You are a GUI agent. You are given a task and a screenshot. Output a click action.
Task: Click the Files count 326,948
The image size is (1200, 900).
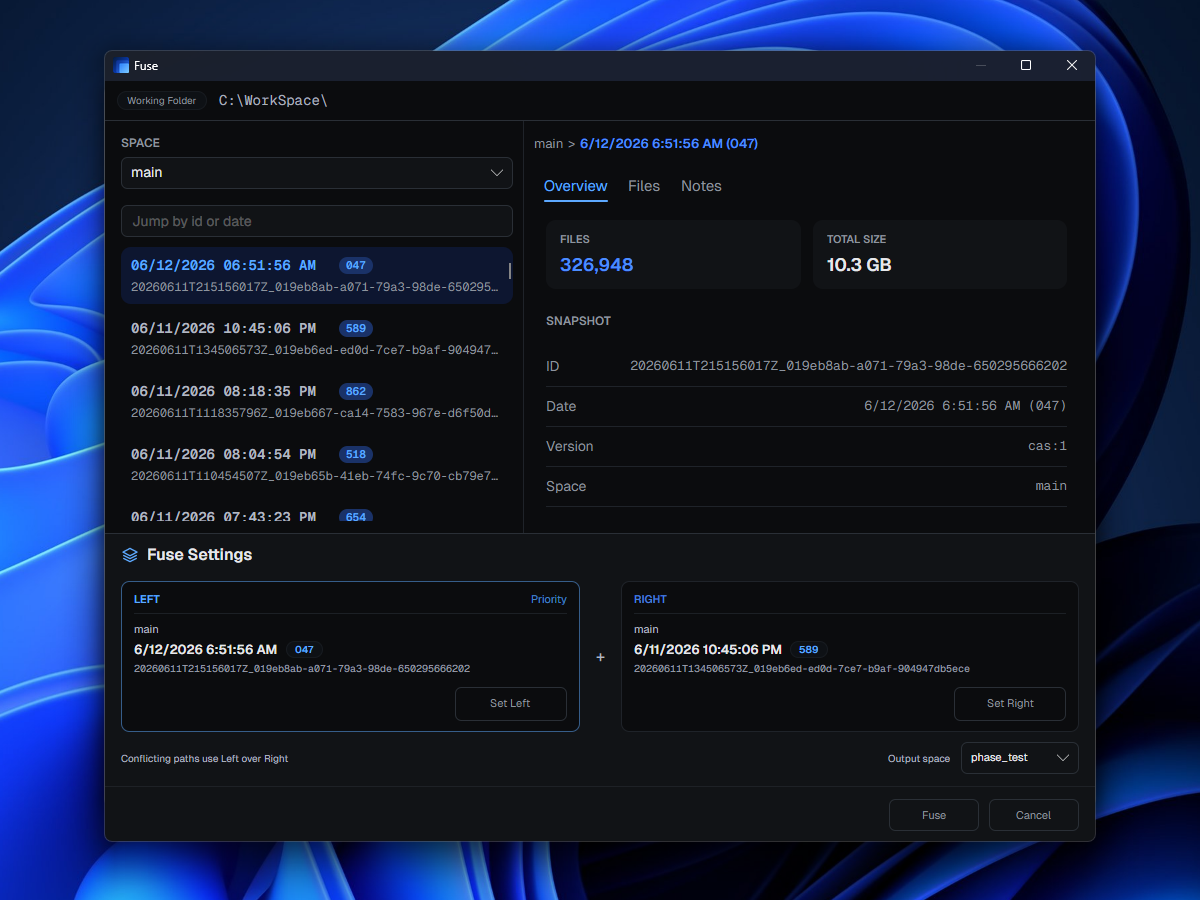pyautogui.click(x=596, y=265)
